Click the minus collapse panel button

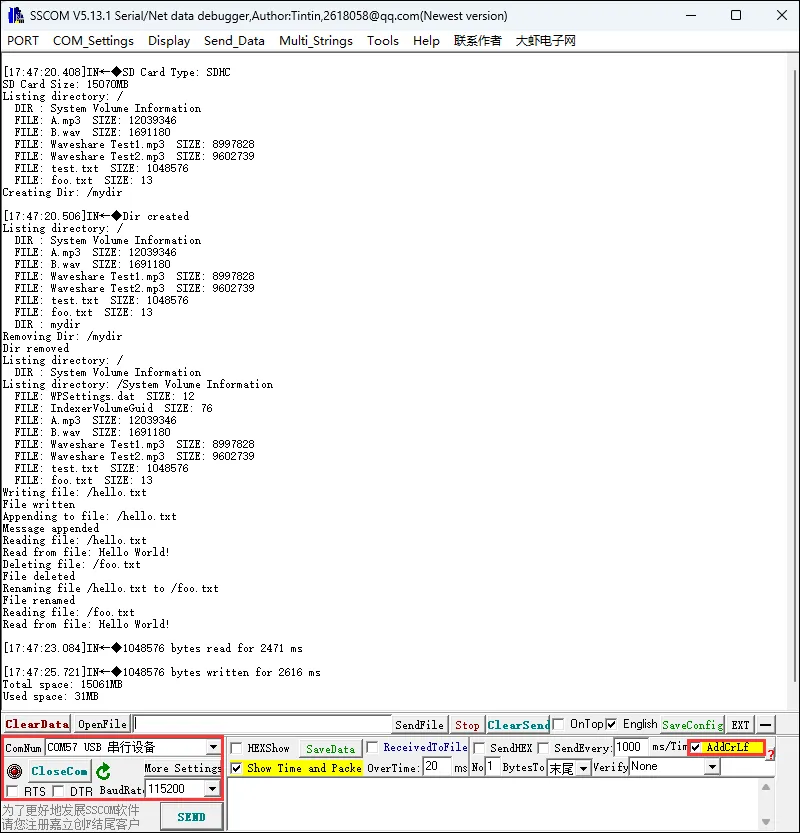(x=765, y=724)
